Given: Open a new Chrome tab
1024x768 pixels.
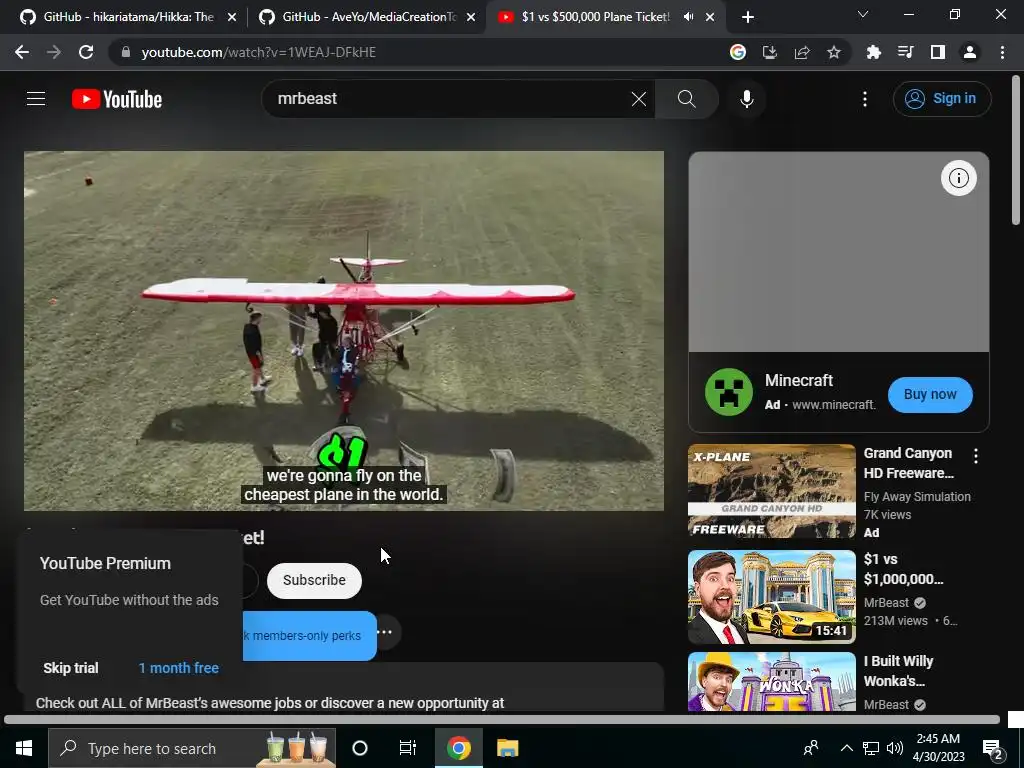Looking at the screenshot, I should point(748,18).
